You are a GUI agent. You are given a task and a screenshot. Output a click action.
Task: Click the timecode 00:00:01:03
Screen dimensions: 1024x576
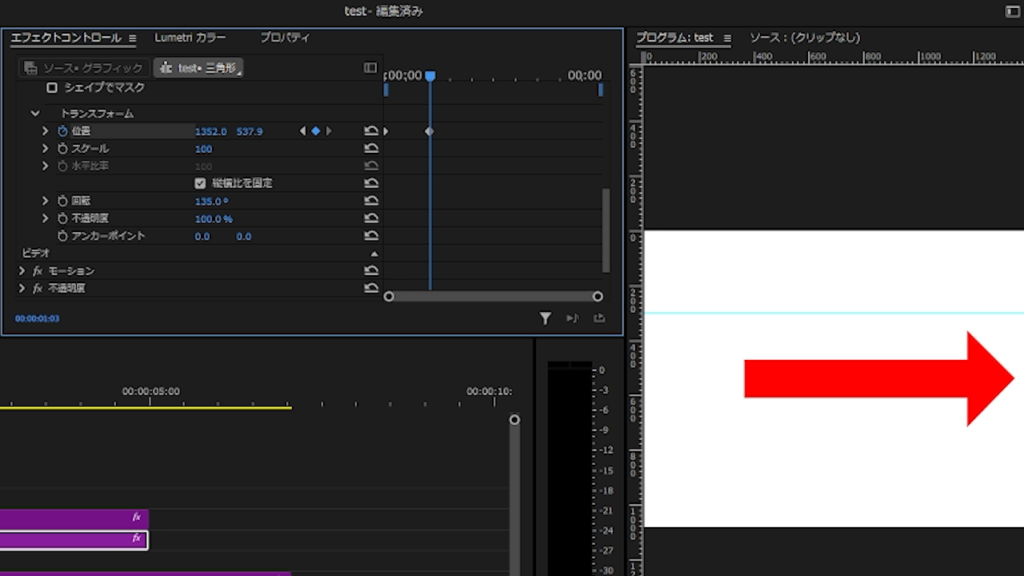(37, 319)
